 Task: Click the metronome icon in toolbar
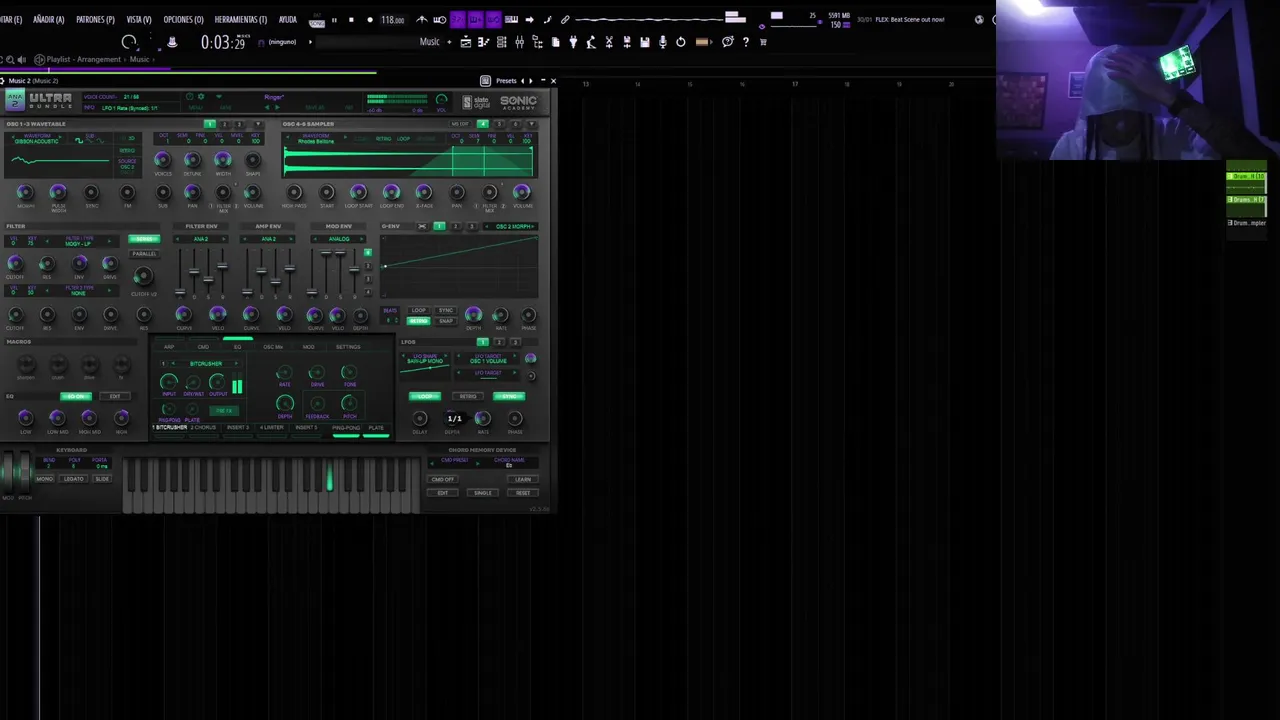click(x=422, y=19)
